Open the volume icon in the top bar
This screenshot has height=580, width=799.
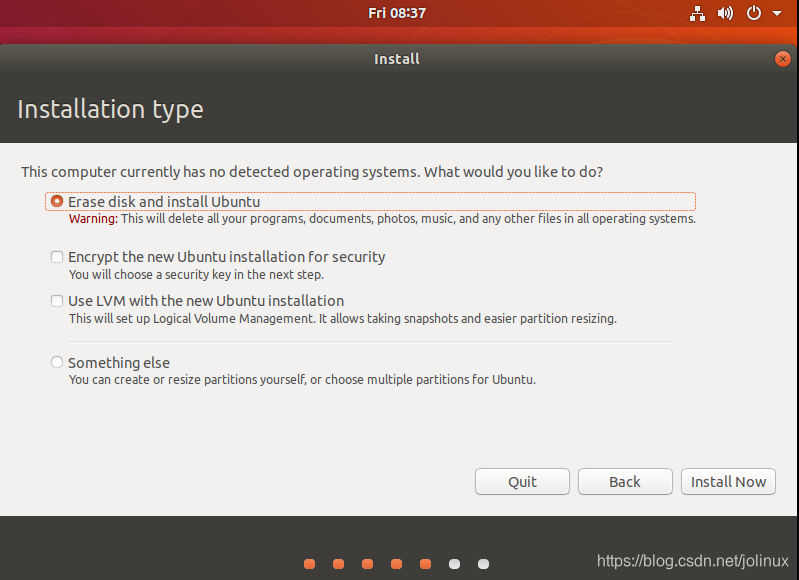[x=725, y=13]
